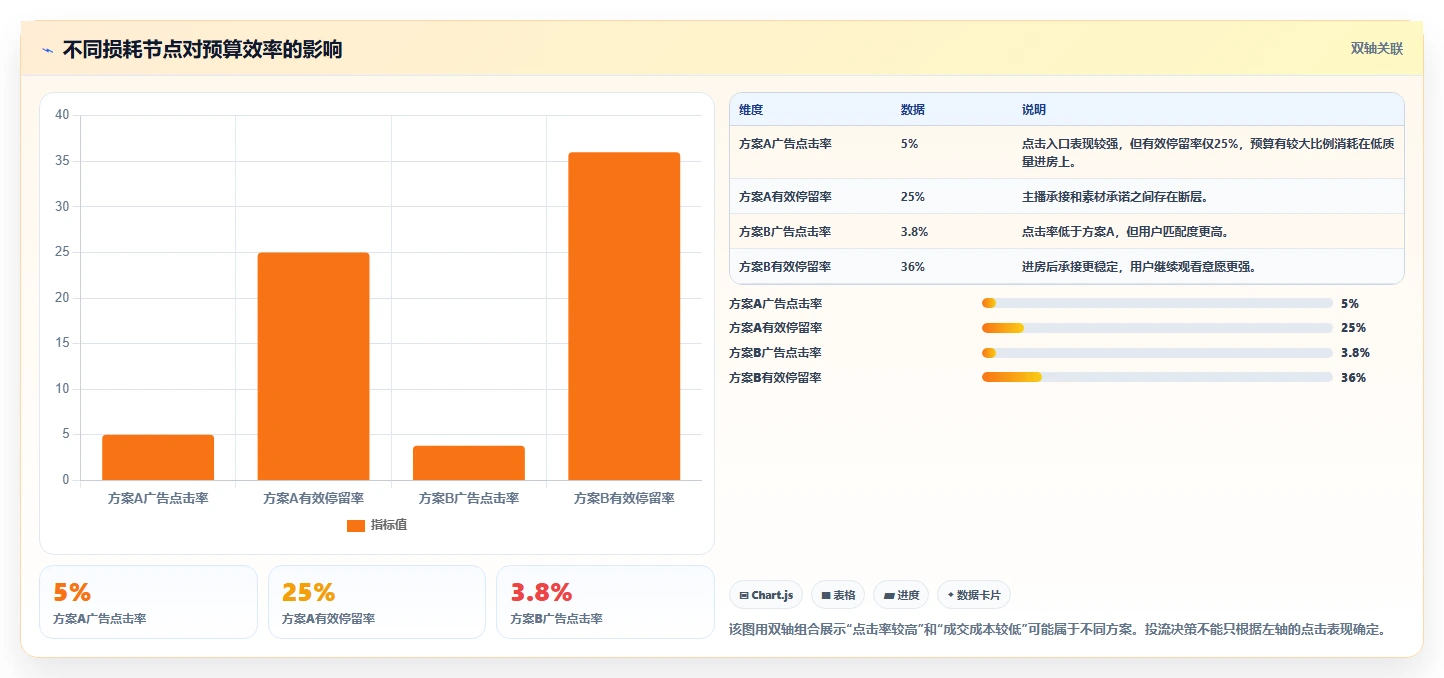Viewport: 1444px width, 678px height.
Task: Click the 40 tick on the y-axis
Action: (62, 115)
